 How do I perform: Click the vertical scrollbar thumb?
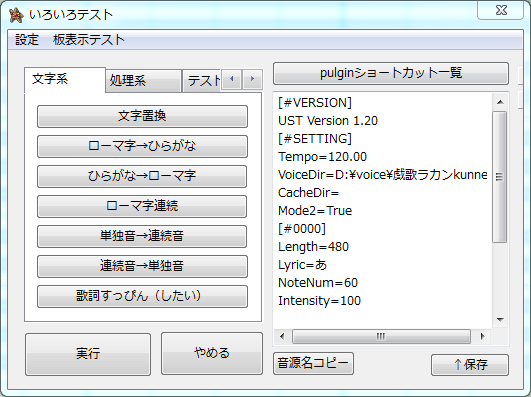tap(500, 177)
